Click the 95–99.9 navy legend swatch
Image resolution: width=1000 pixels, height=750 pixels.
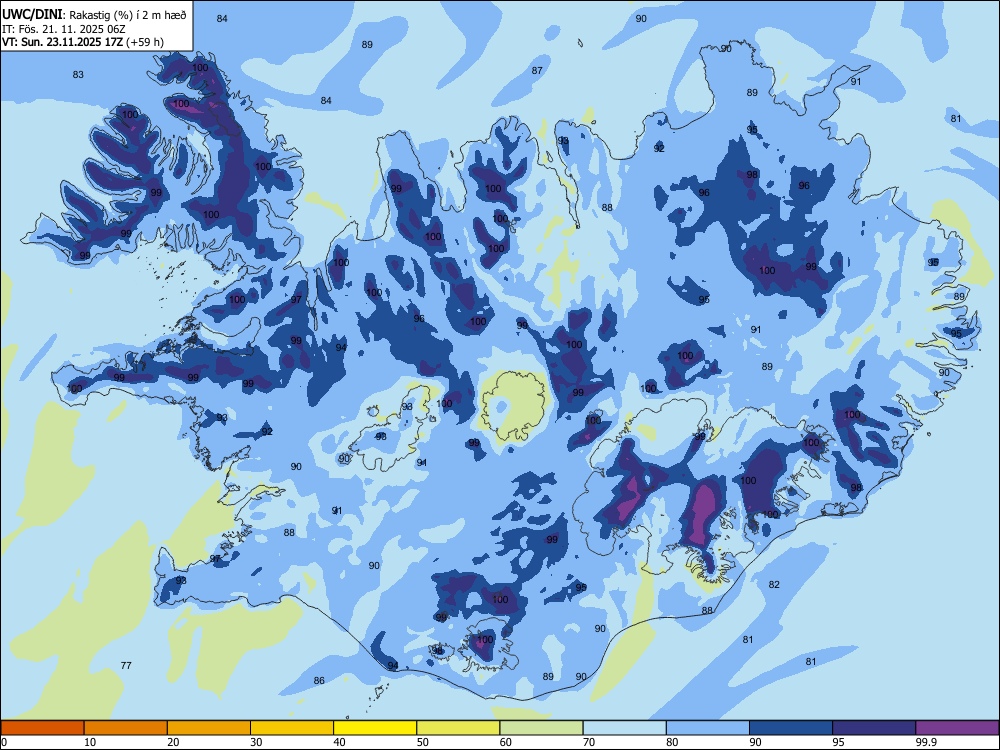[x=874, y=728]
